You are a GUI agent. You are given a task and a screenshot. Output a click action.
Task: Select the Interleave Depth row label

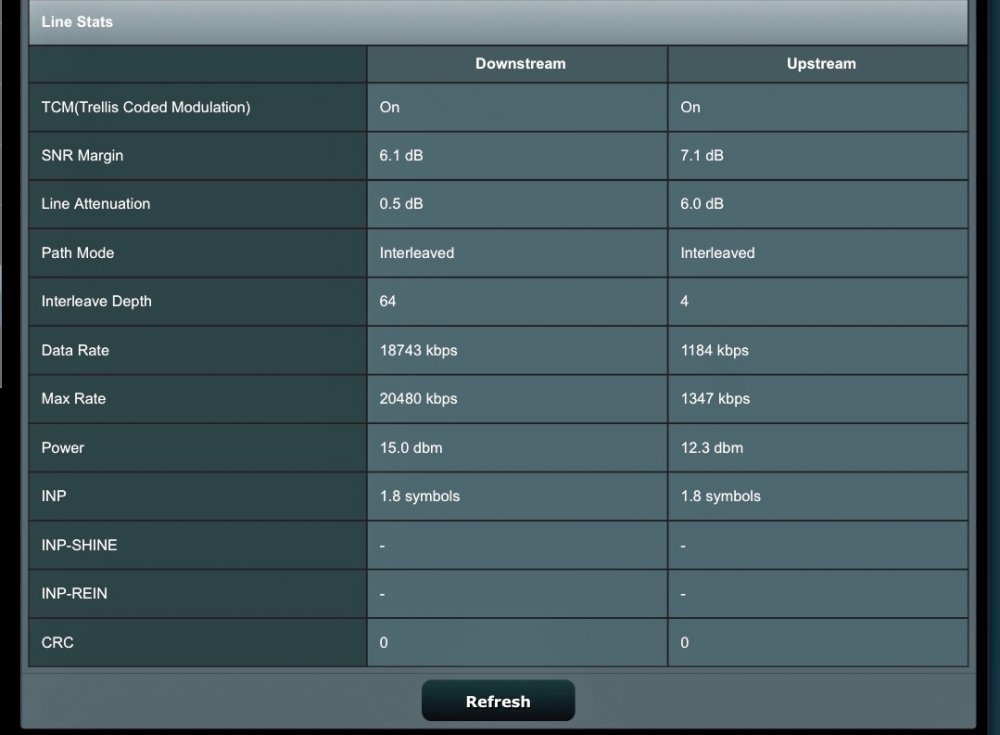96,301
